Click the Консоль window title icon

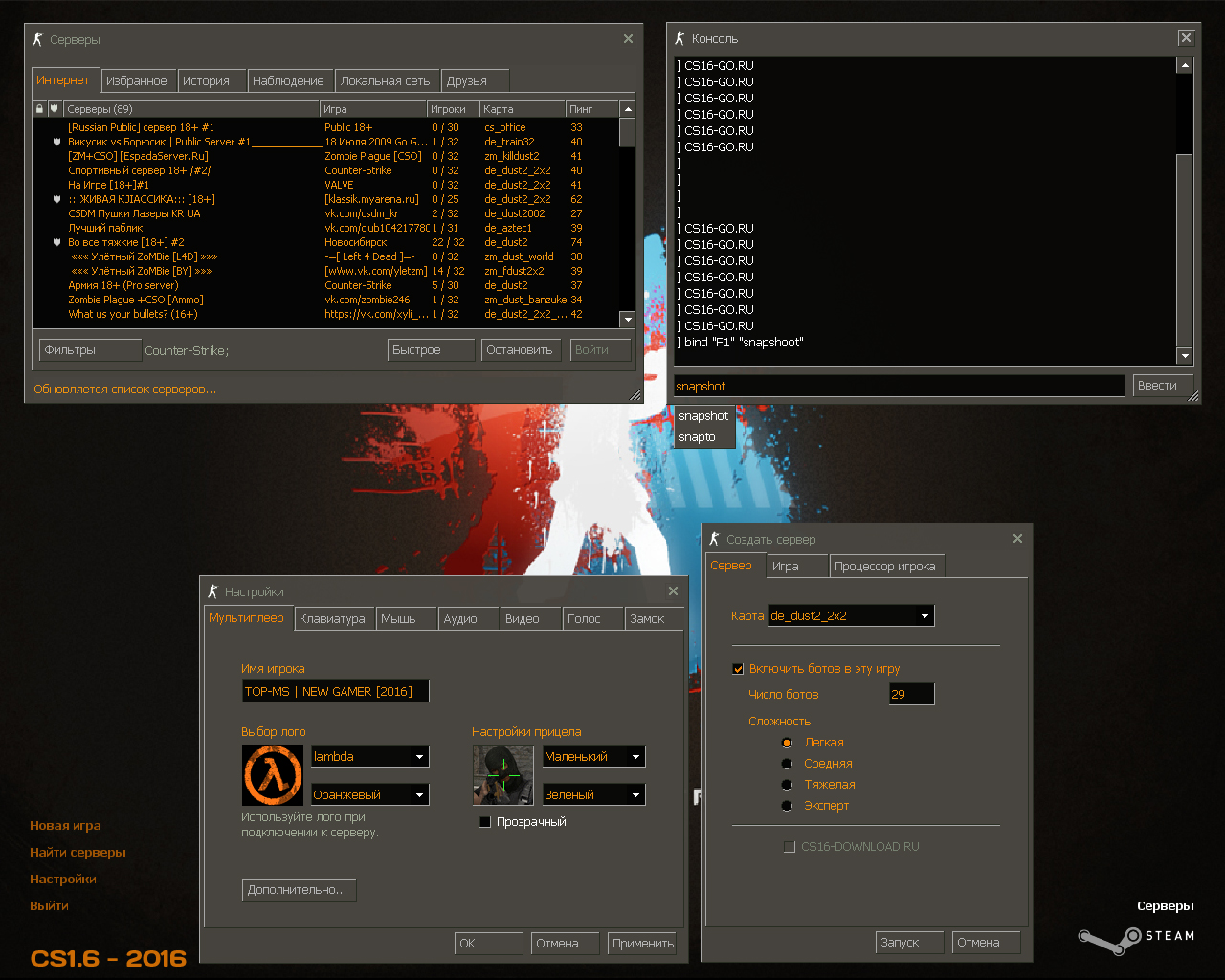click(x=679, y=38)
